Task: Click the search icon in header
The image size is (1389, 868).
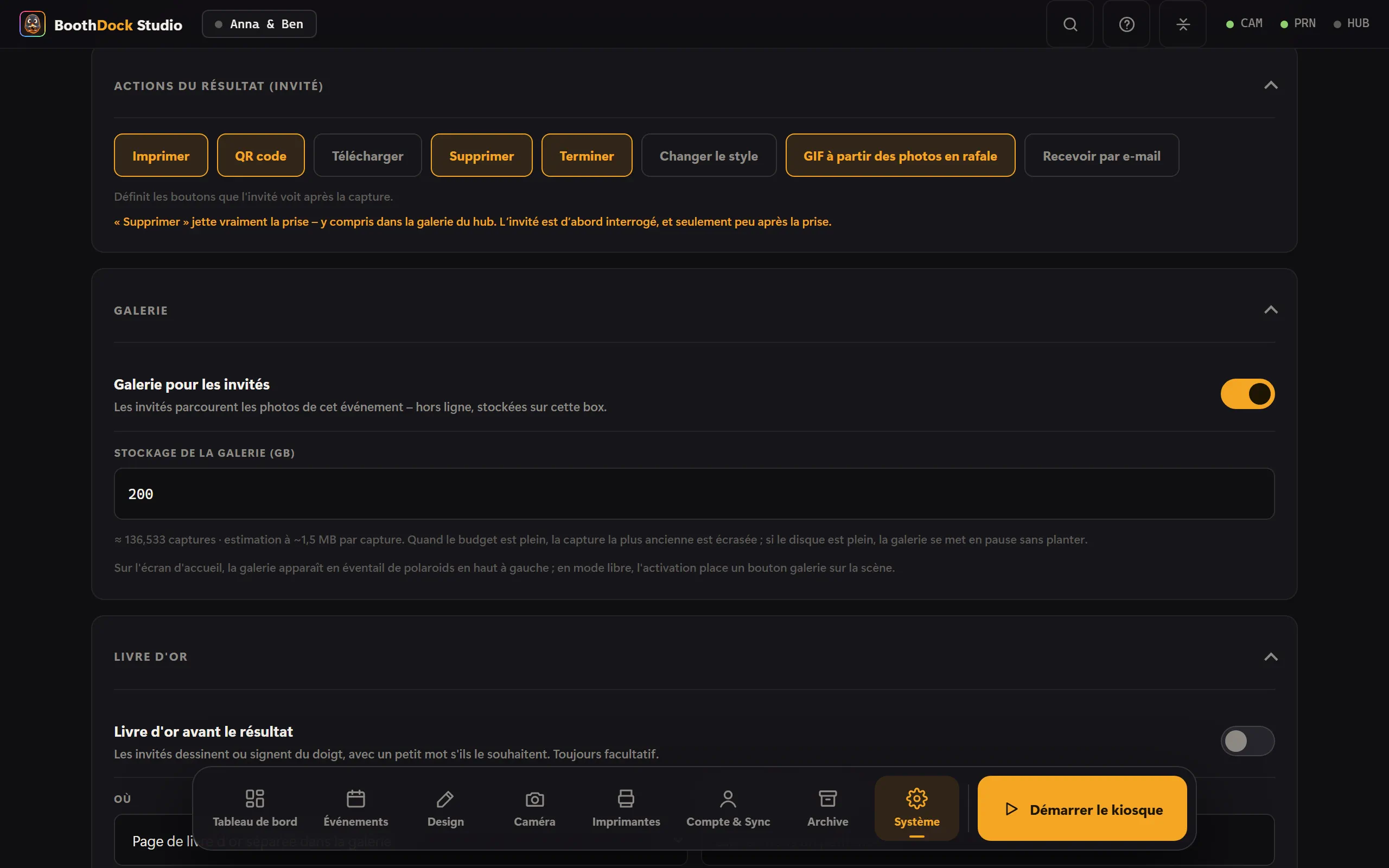Action: click(1070, 24)
